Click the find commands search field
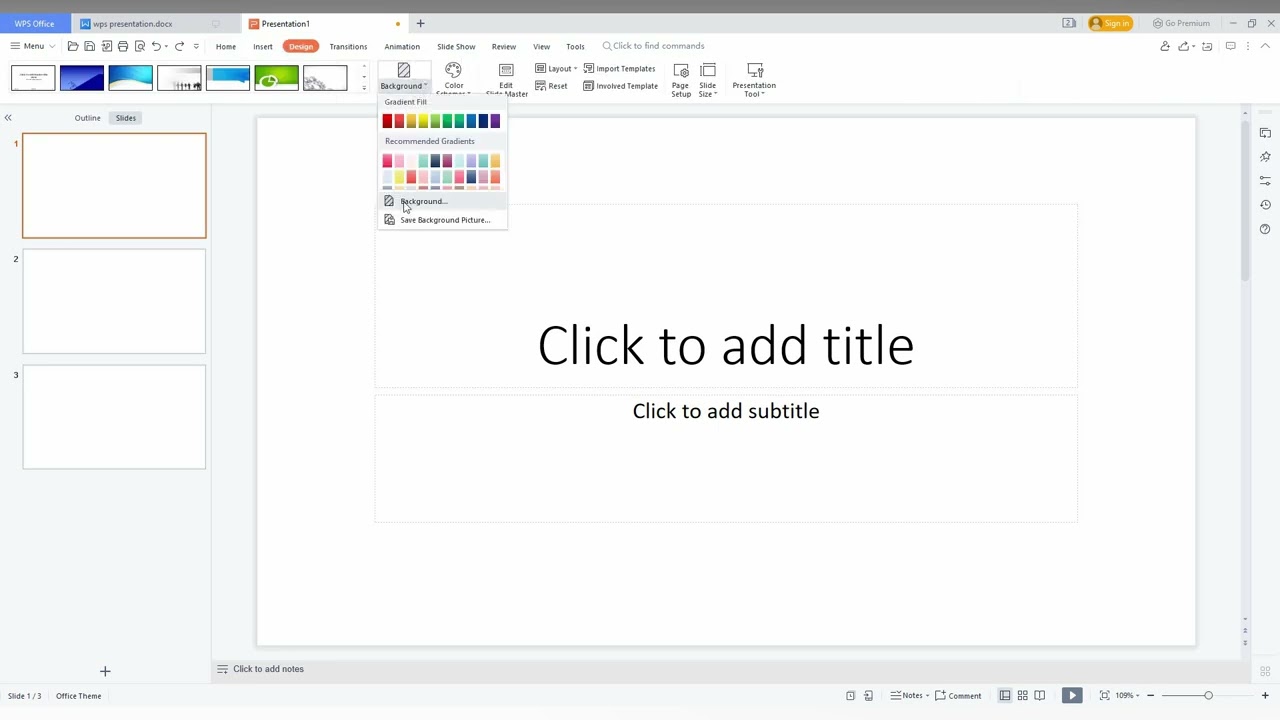The image size is (1280, 720). [655, 46]
